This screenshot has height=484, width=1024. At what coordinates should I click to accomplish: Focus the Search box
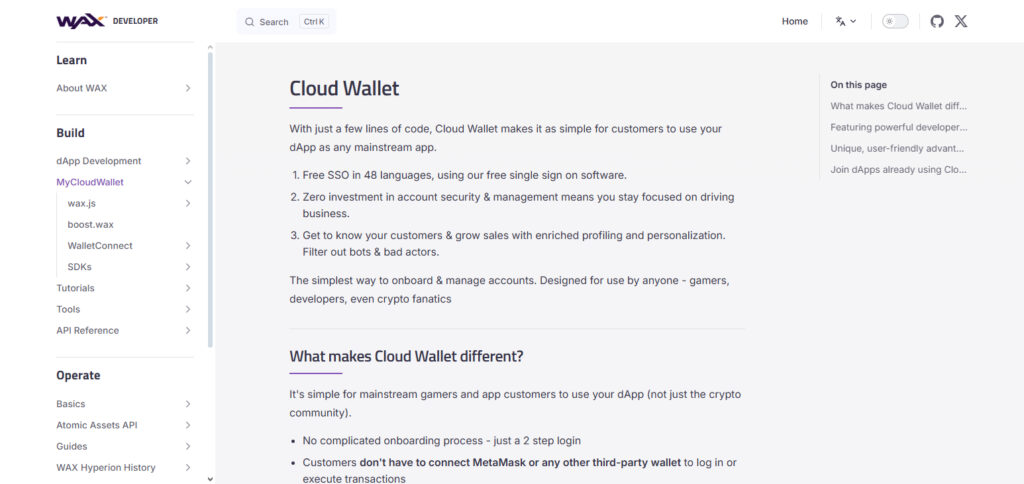(286, 22)
